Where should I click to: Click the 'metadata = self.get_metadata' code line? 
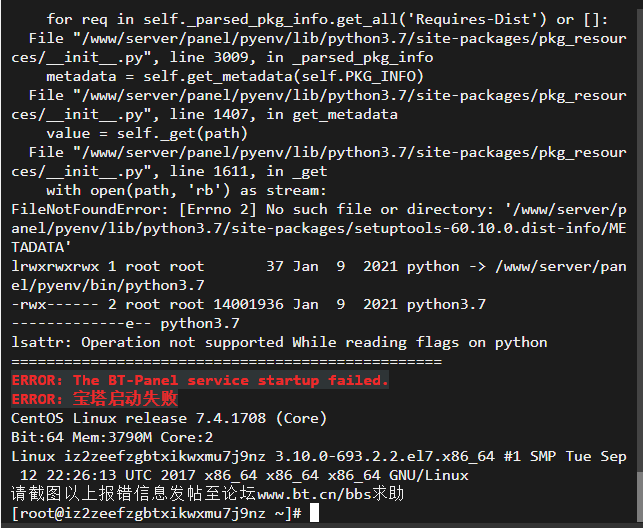coord(235,77)
